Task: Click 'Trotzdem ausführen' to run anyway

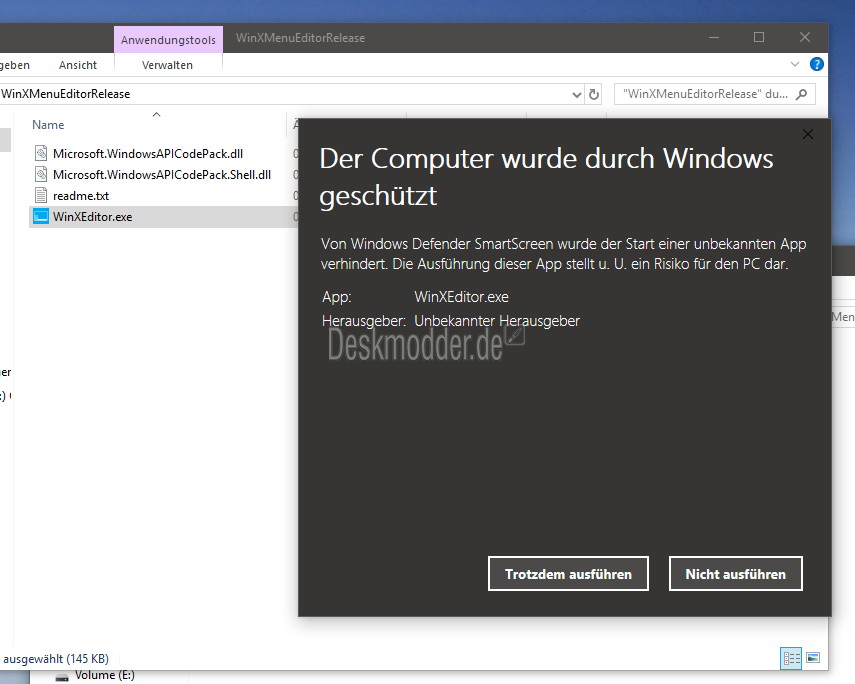Action: 568,574
